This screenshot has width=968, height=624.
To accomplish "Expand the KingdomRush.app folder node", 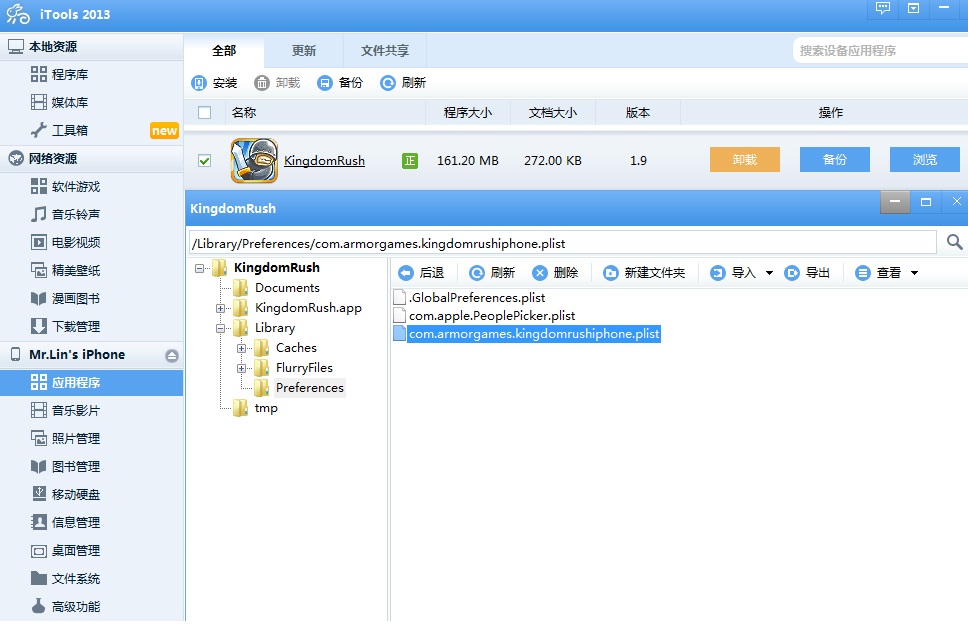I will point(220,308).
